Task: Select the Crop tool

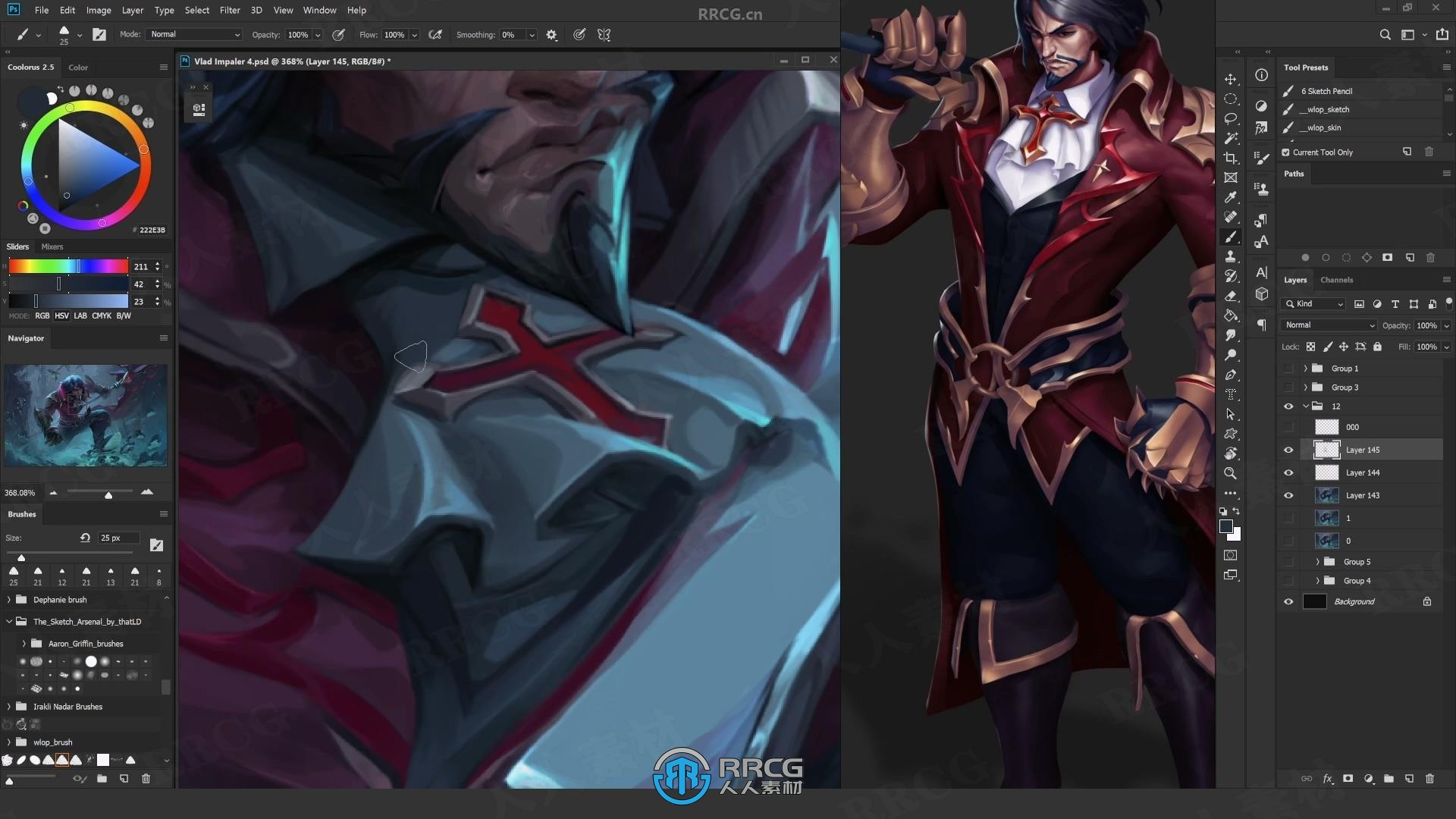Action: pyautogui.click(x=1231, y=158)
